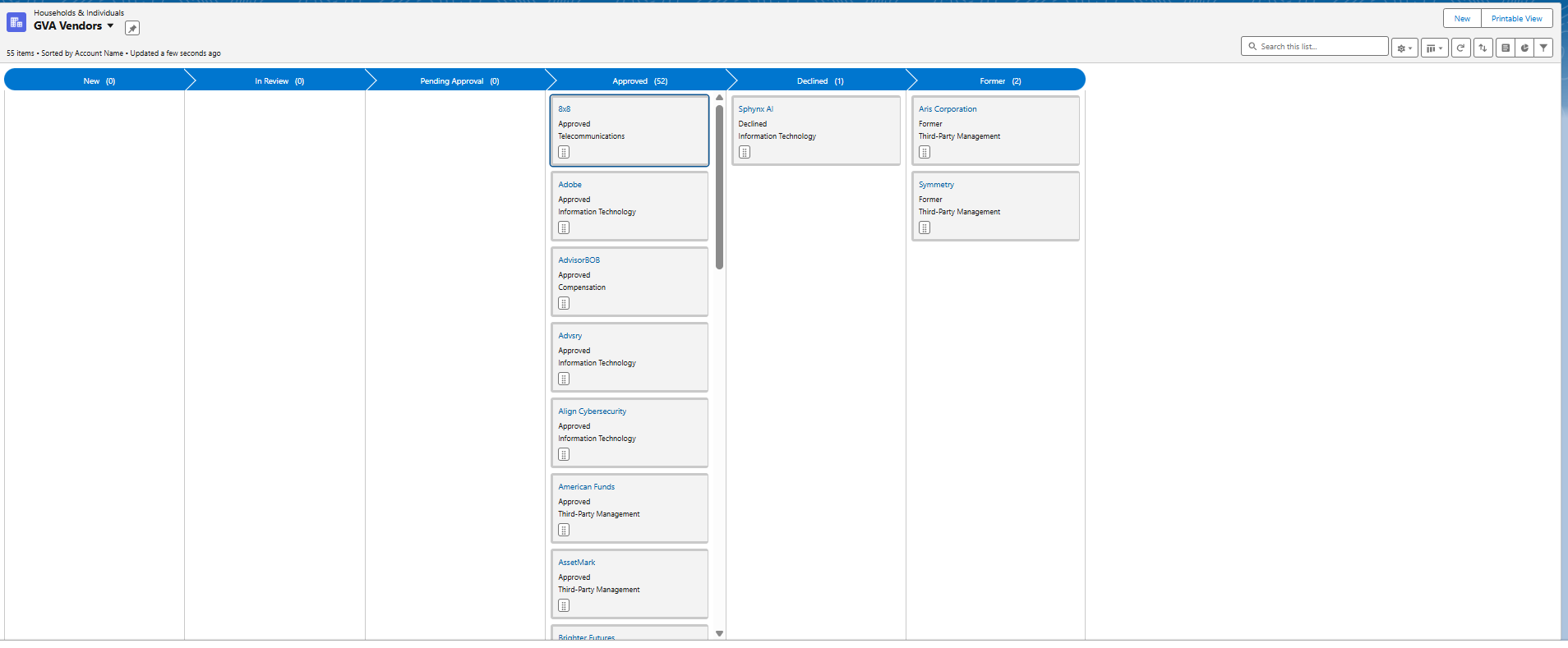Open Printable View
Viewport: 1568px width, 648px height.
[x=1516, y=19]
